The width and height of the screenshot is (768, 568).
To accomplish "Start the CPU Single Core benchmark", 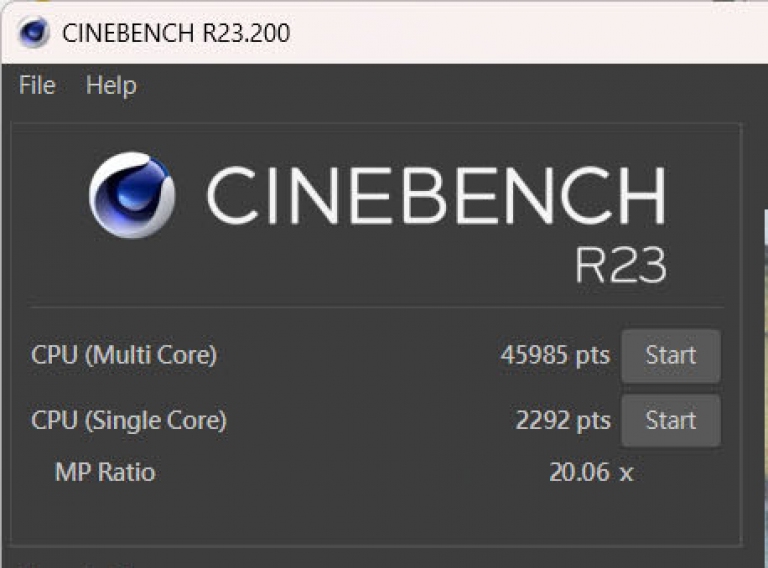I will point(670,420).
